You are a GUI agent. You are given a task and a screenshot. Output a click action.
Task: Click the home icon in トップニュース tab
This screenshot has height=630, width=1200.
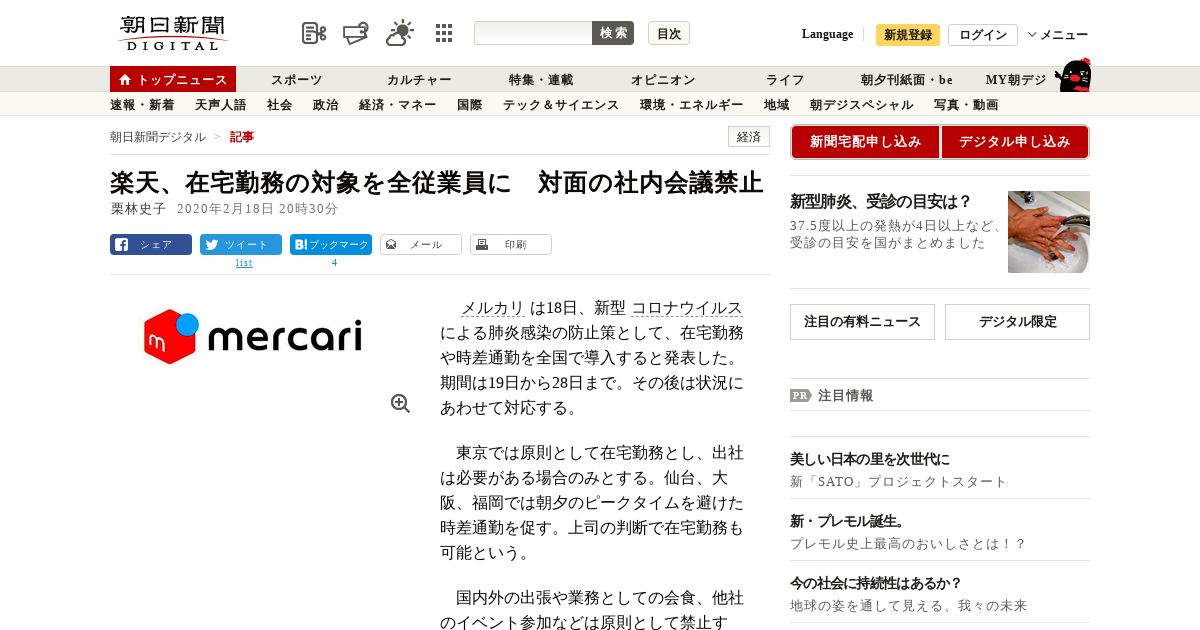coord(125,80)
